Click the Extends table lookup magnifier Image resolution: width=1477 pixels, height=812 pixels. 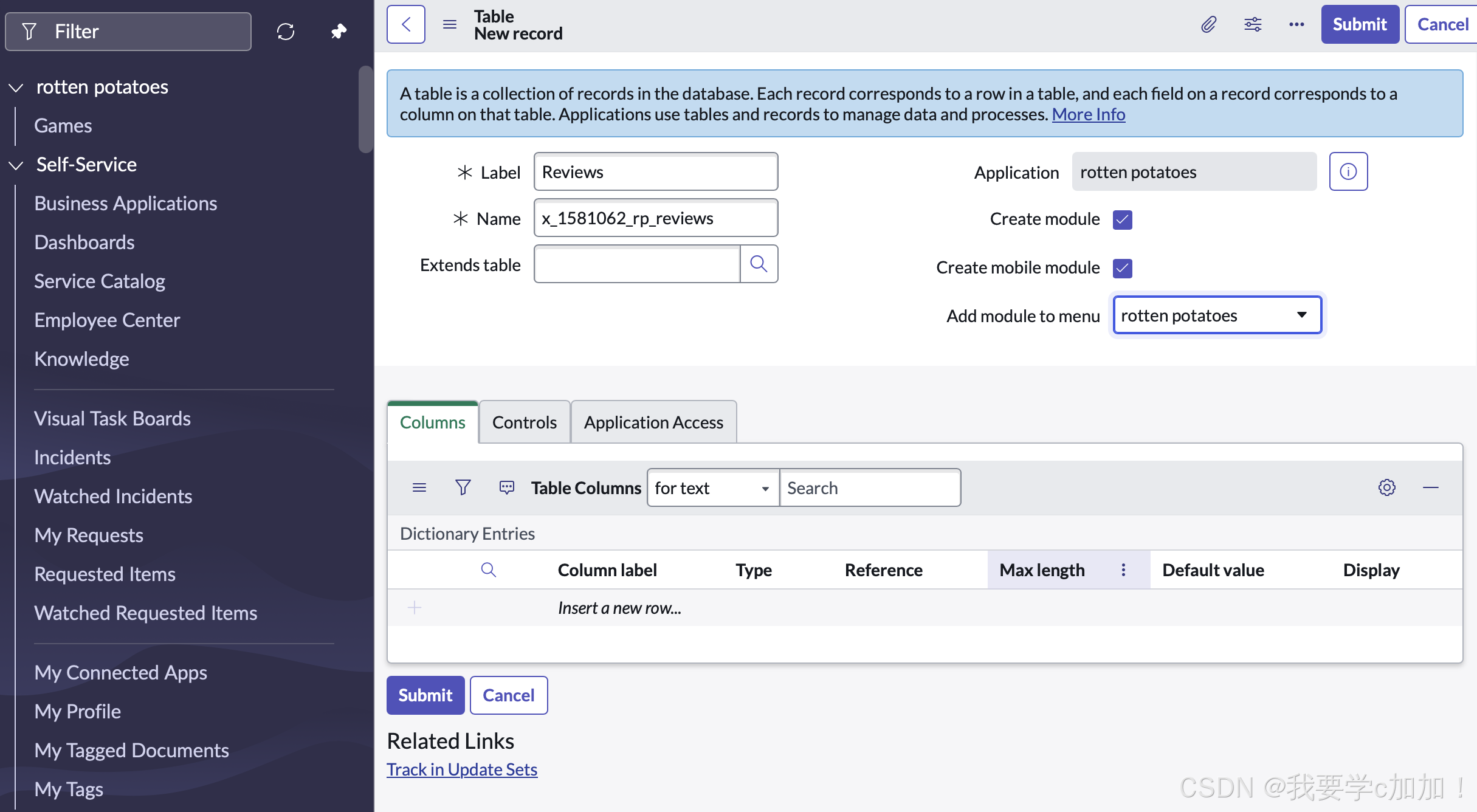pyautogui.click(x=759, y=264)
